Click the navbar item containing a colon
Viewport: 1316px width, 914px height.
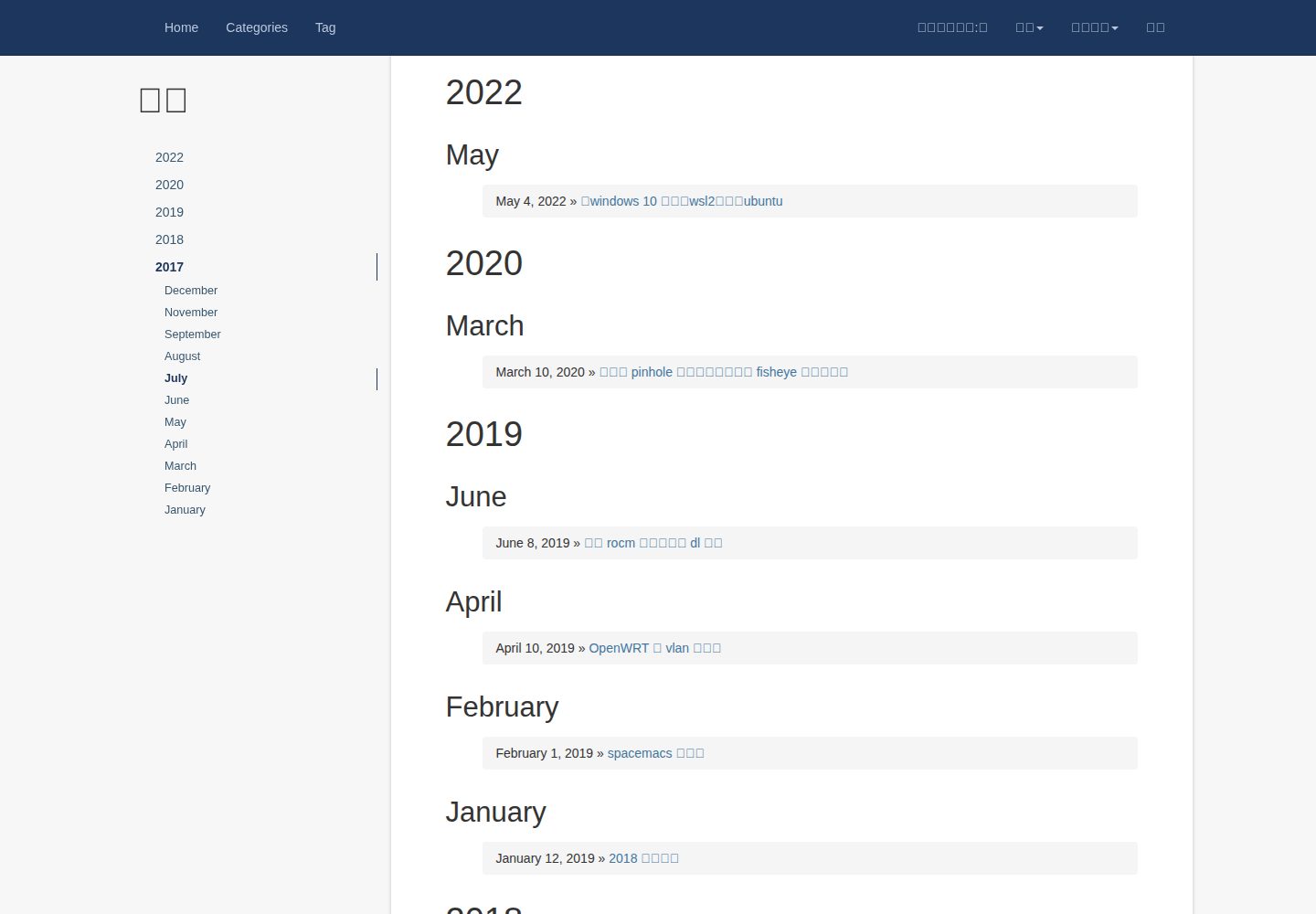[952, 27]
